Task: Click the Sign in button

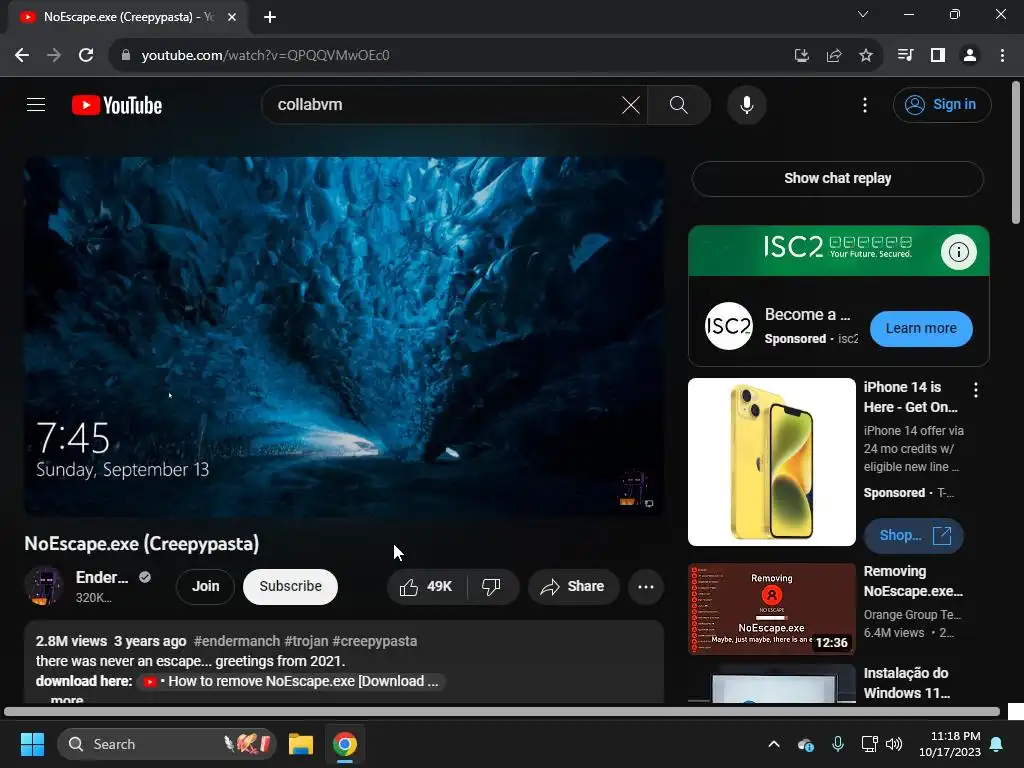Action: pos(942,104)
